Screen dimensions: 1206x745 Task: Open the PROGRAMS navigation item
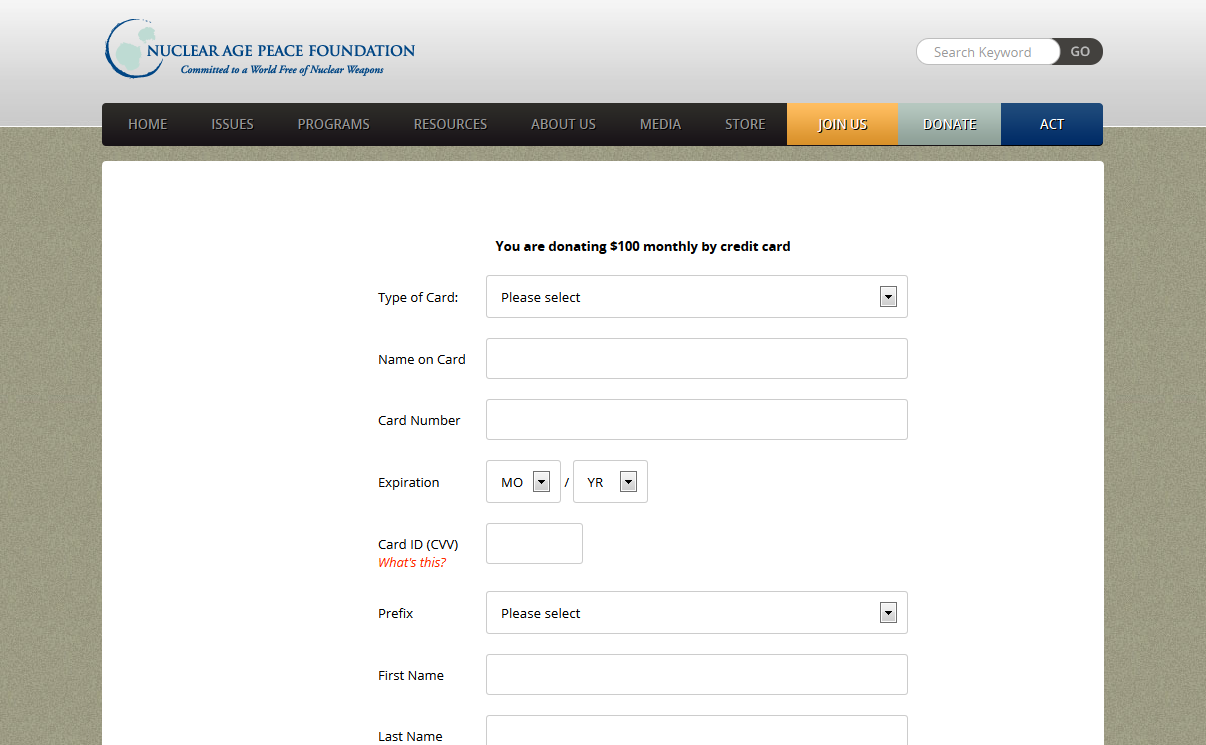point(333,125)
